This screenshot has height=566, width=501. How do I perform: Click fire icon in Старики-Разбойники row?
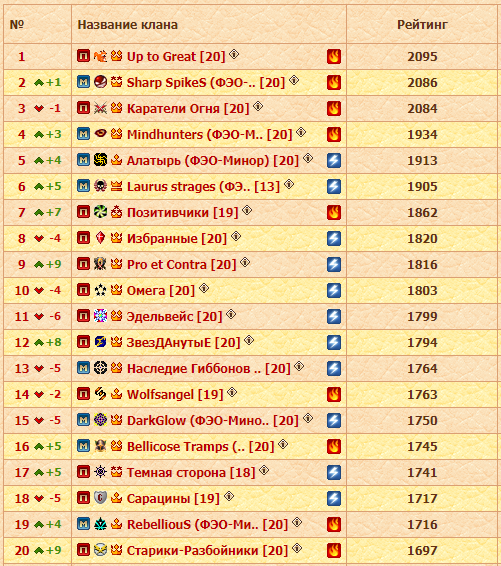(334, 550)
